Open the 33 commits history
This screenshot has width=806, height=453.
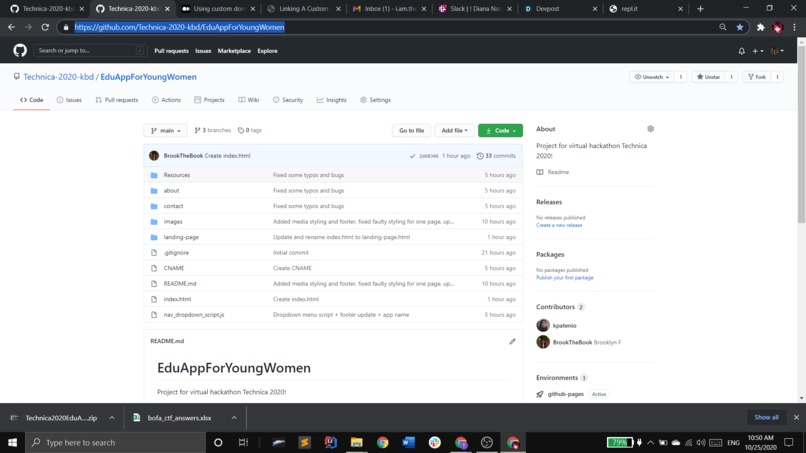[x=496, y=156]
